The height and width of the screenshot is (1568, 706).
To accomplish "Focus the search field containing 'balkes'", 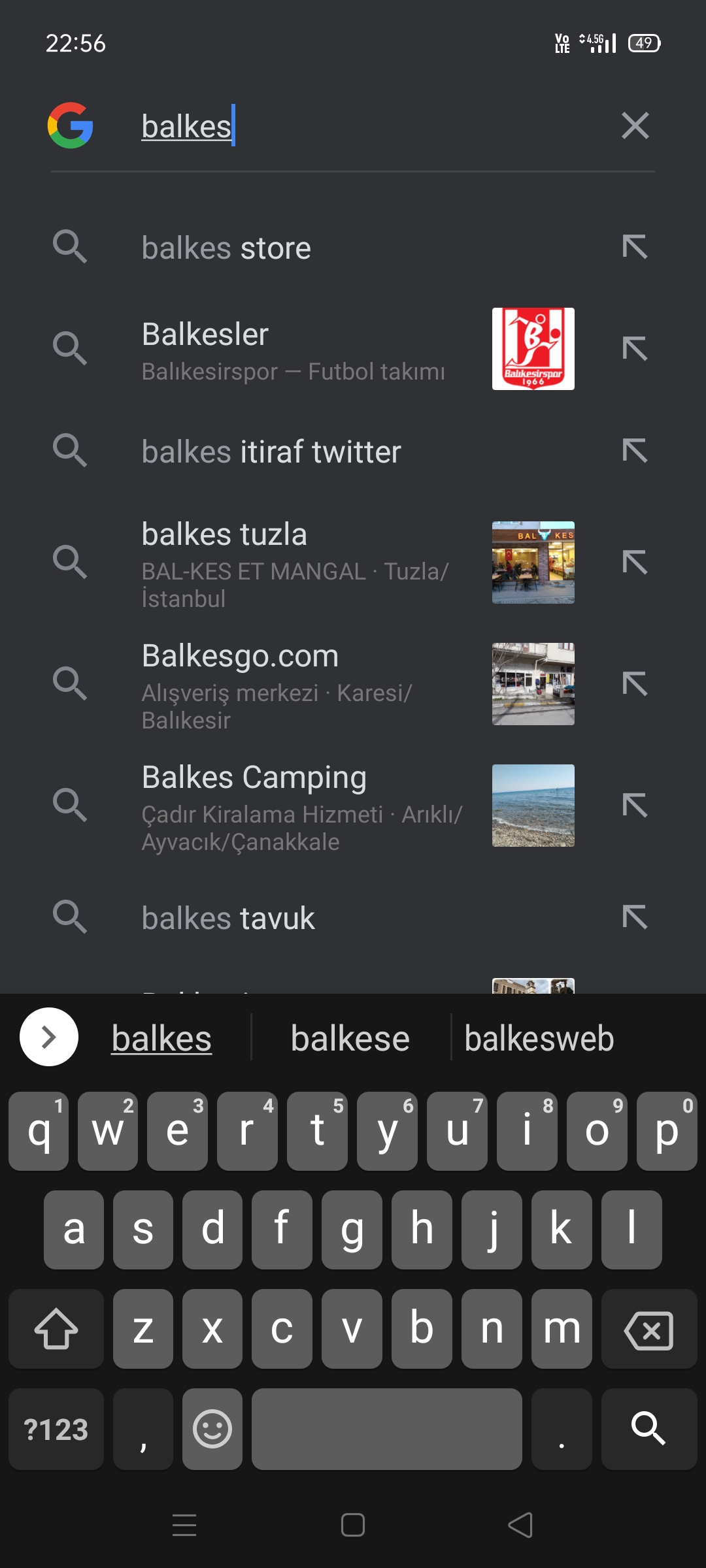I will coord(366,125).
